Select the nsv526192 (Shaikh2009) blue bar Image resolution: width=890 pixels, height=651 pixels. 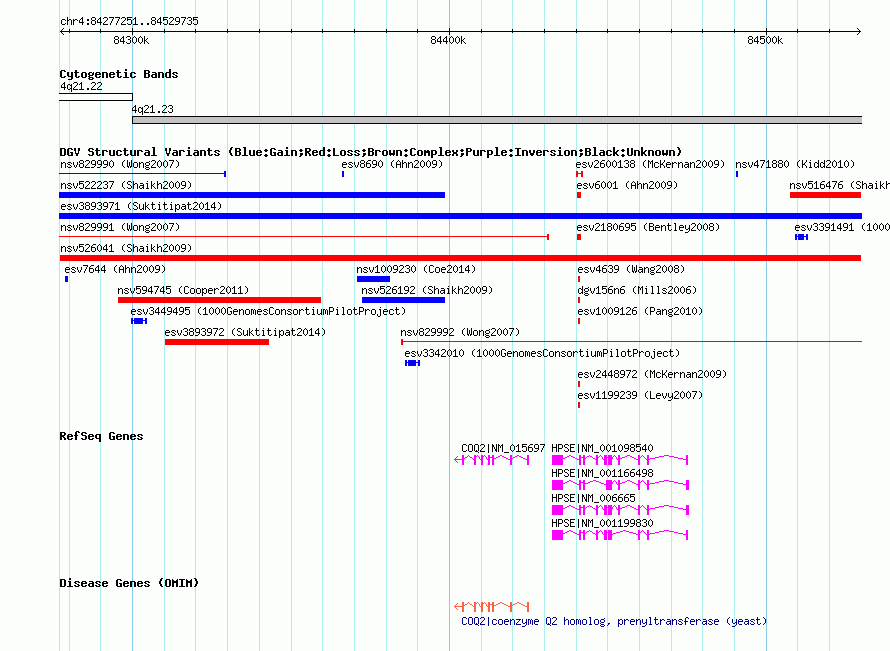[x=404, y=300]
